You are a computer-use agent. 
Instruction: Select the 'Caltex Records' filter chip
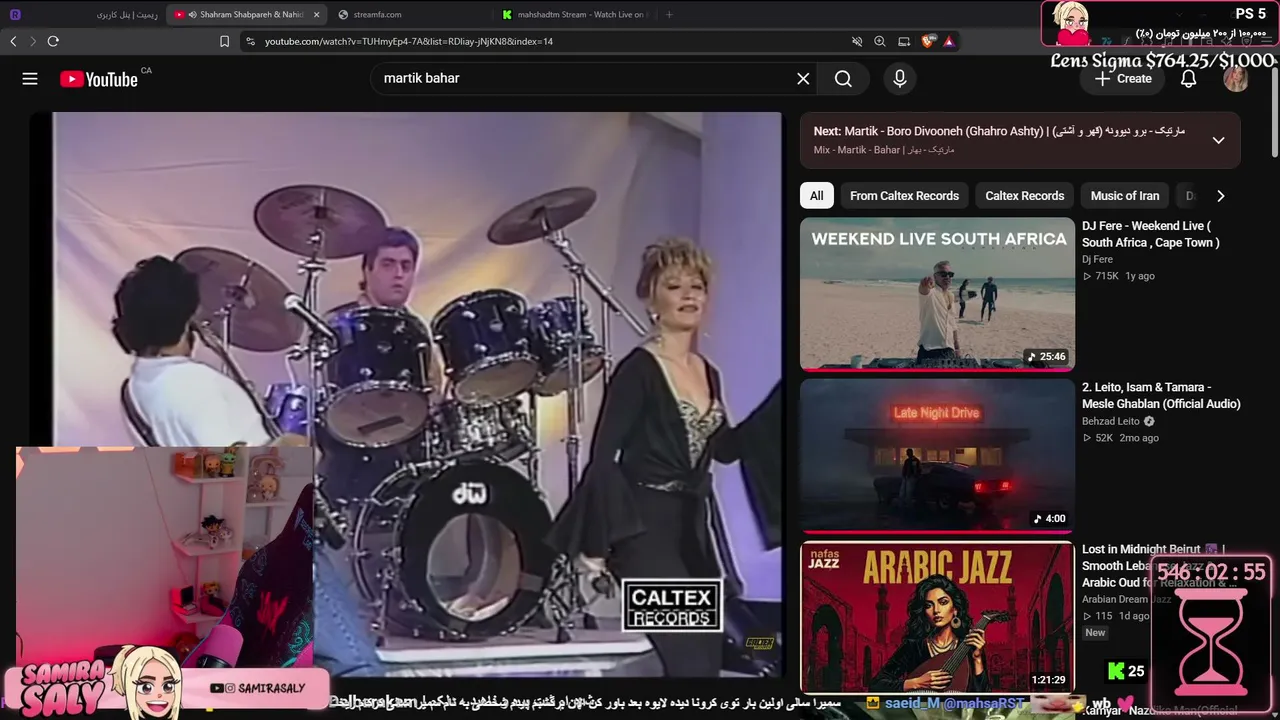click(1025, 196)
